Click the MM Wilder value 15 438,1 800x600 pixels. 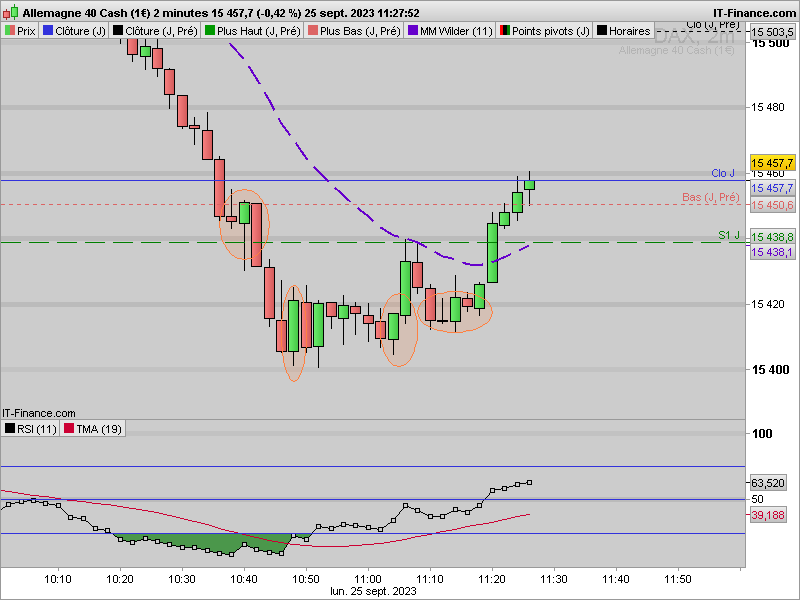pos(772,252)
